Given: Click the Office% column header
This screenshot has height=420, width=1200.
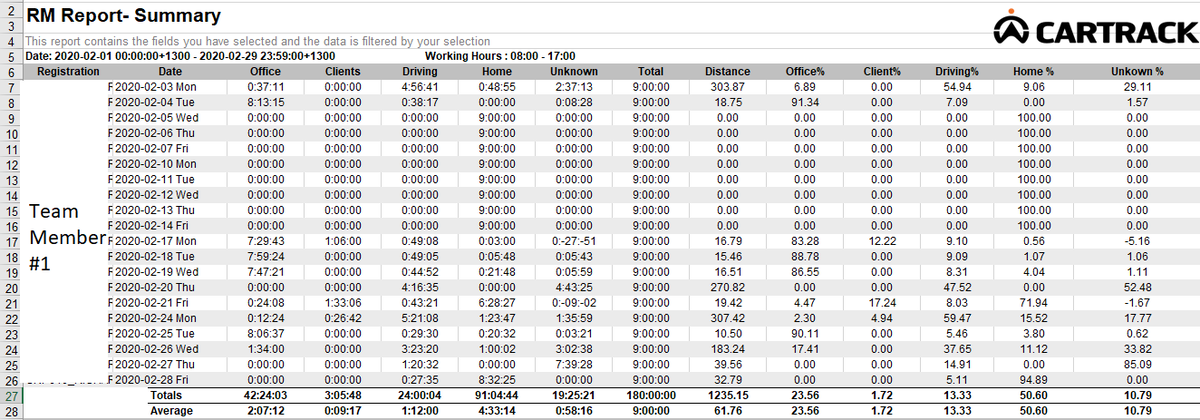Looking at the screenshot, I should [805, 72].
